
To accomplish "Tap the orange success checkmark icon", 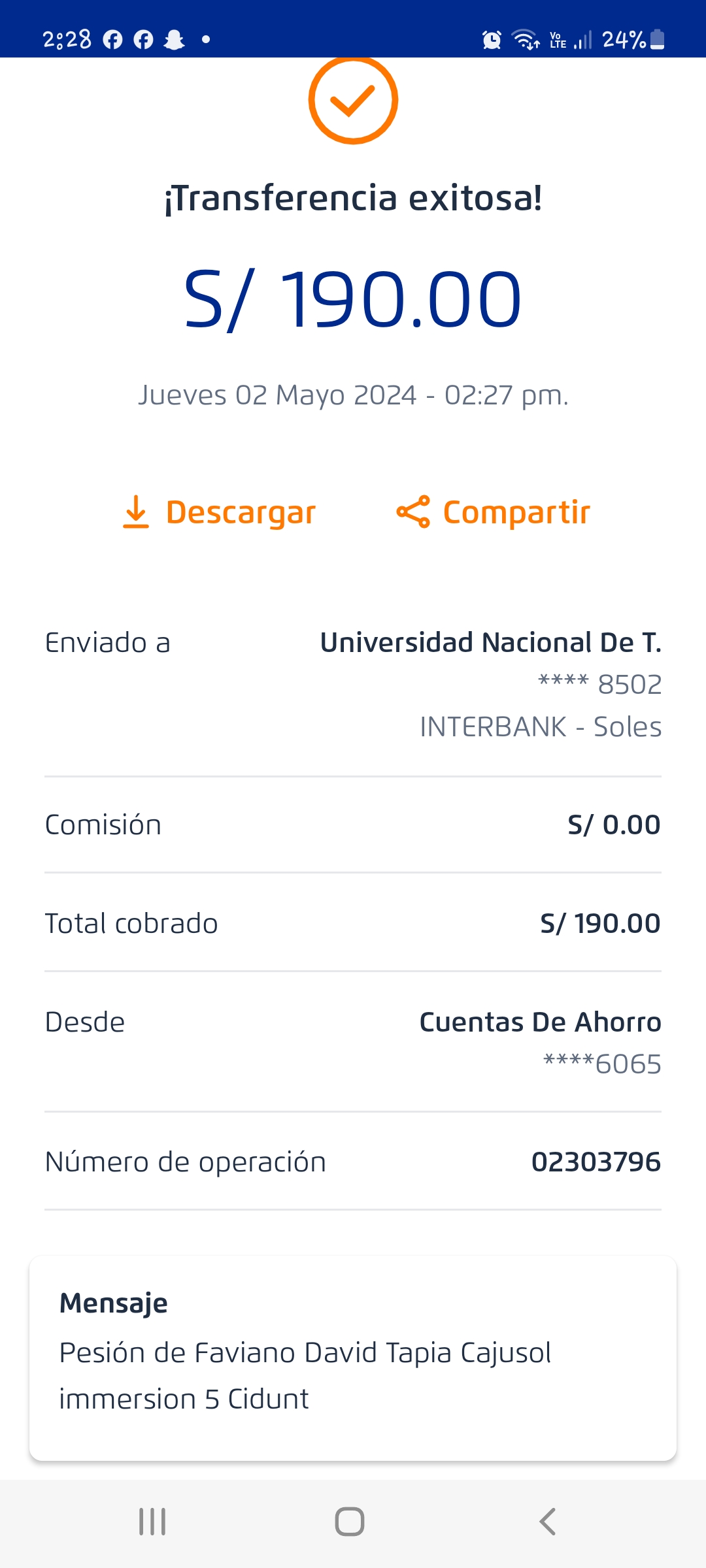I will 353,100.
